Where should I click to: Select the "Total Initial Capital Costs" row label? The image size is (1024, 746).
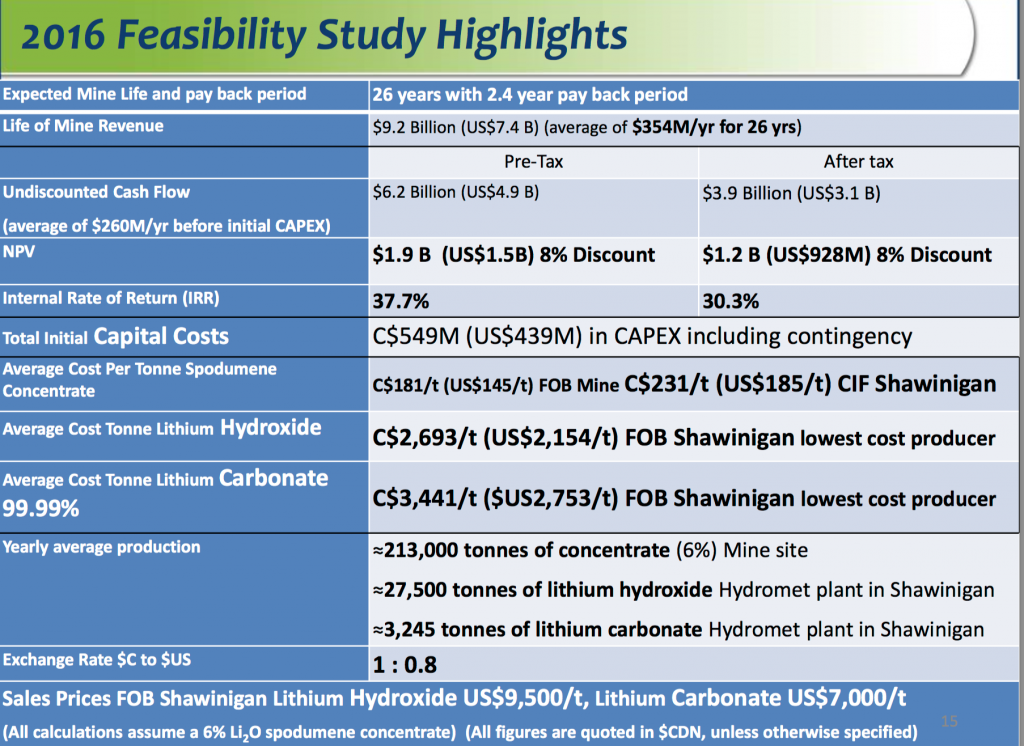point(116,337)
